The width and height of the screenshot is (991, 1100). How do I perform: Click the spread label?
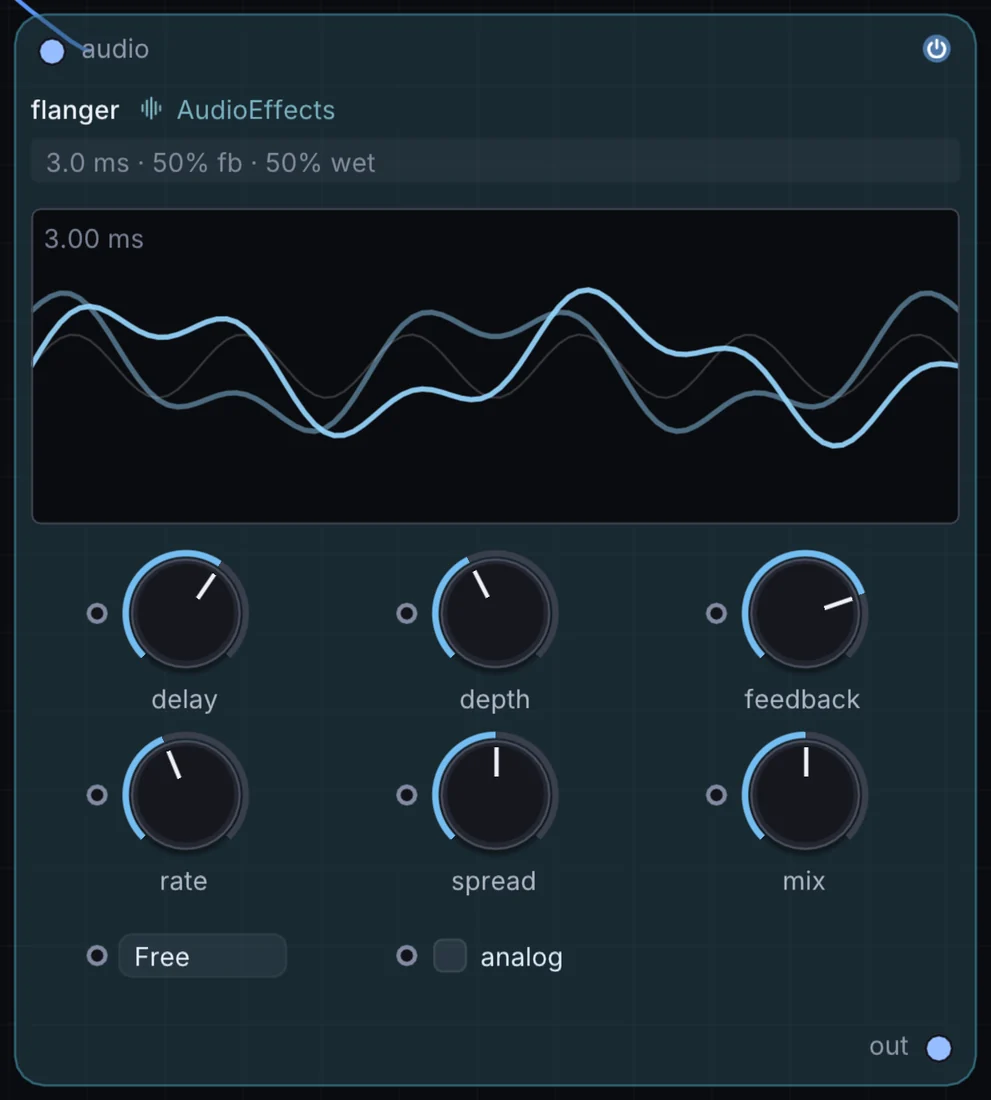(494, 882)
